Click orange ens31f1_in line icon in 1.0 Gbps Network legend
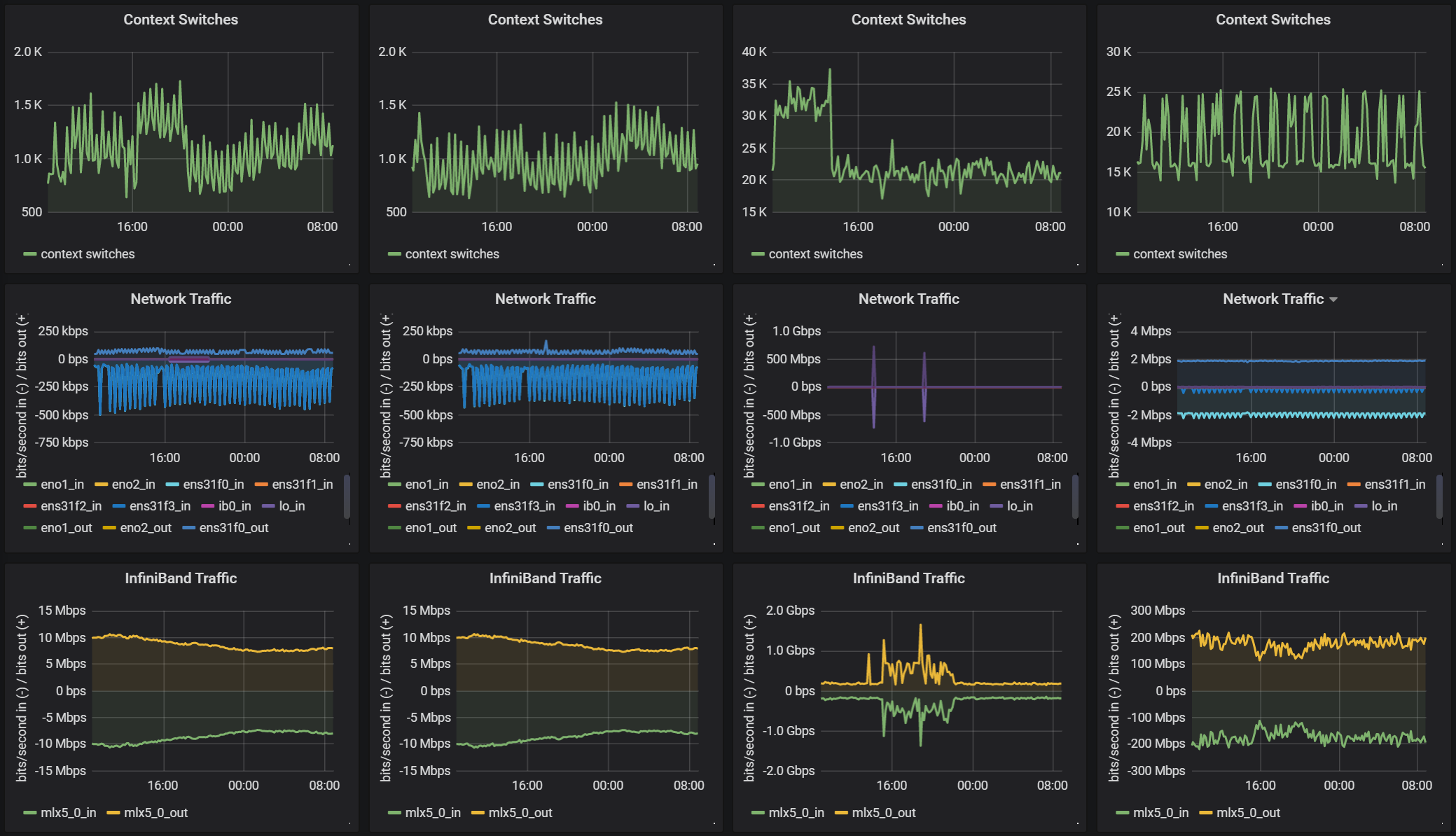The height and width of the screenshot is (836, 1456). [x=989, y=485]
